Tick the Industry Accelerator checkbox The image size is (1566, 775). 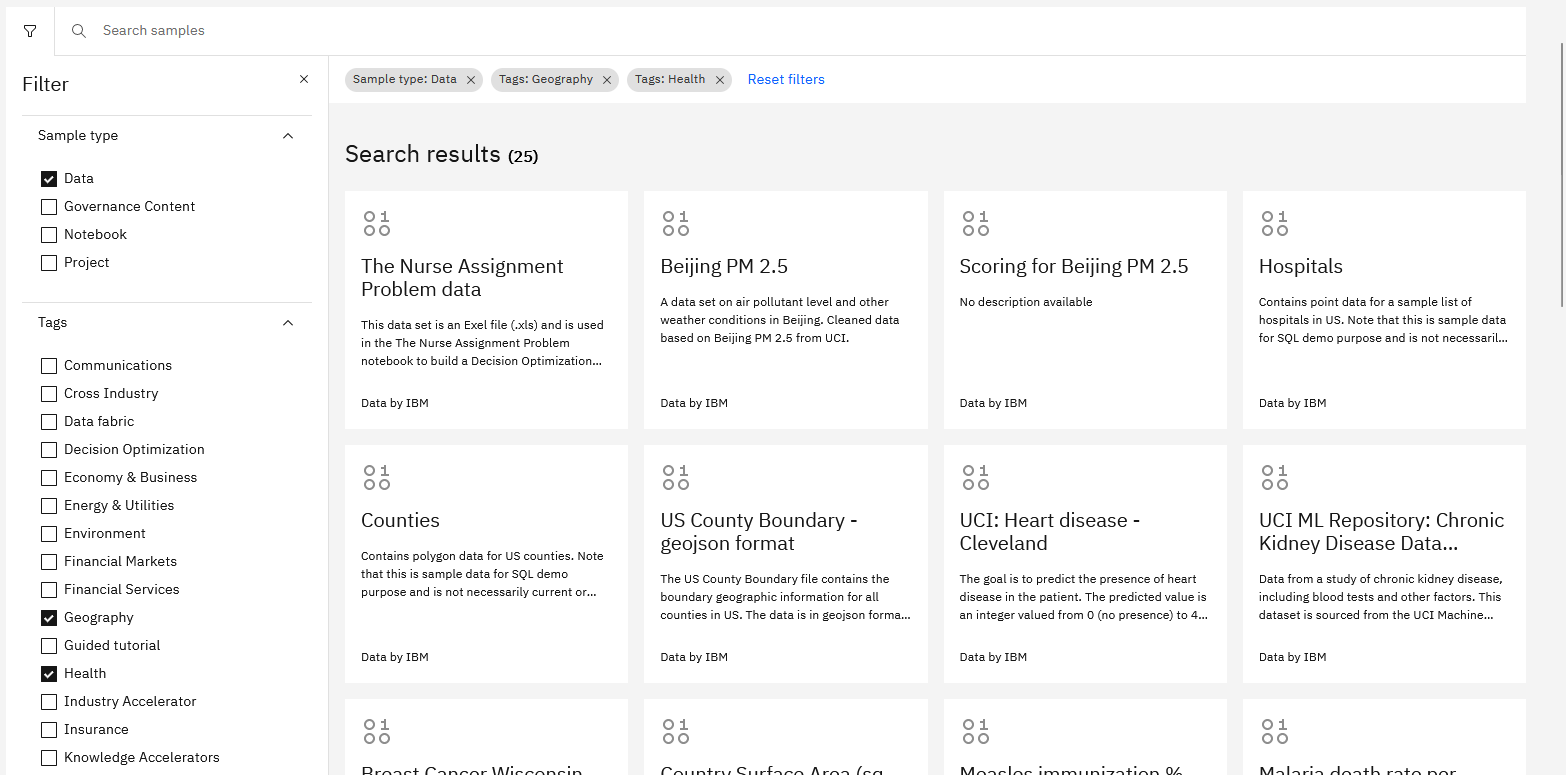49,702
